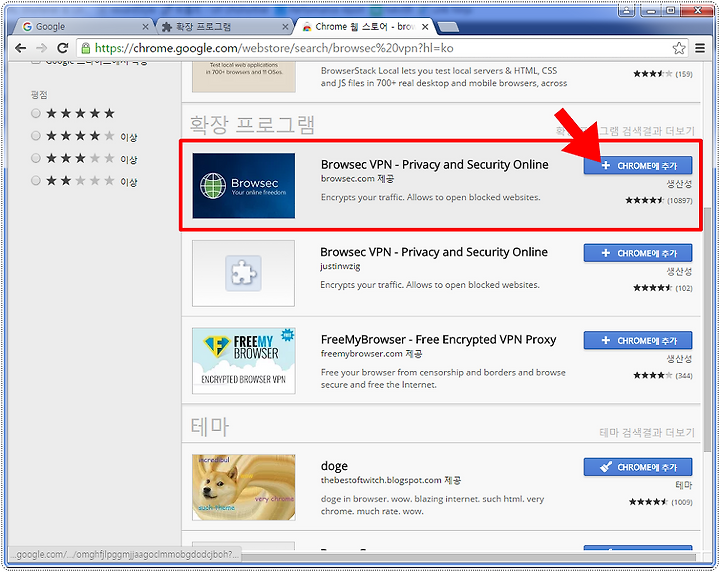Add the doge theme to Chrome

[x=638, y=467]
